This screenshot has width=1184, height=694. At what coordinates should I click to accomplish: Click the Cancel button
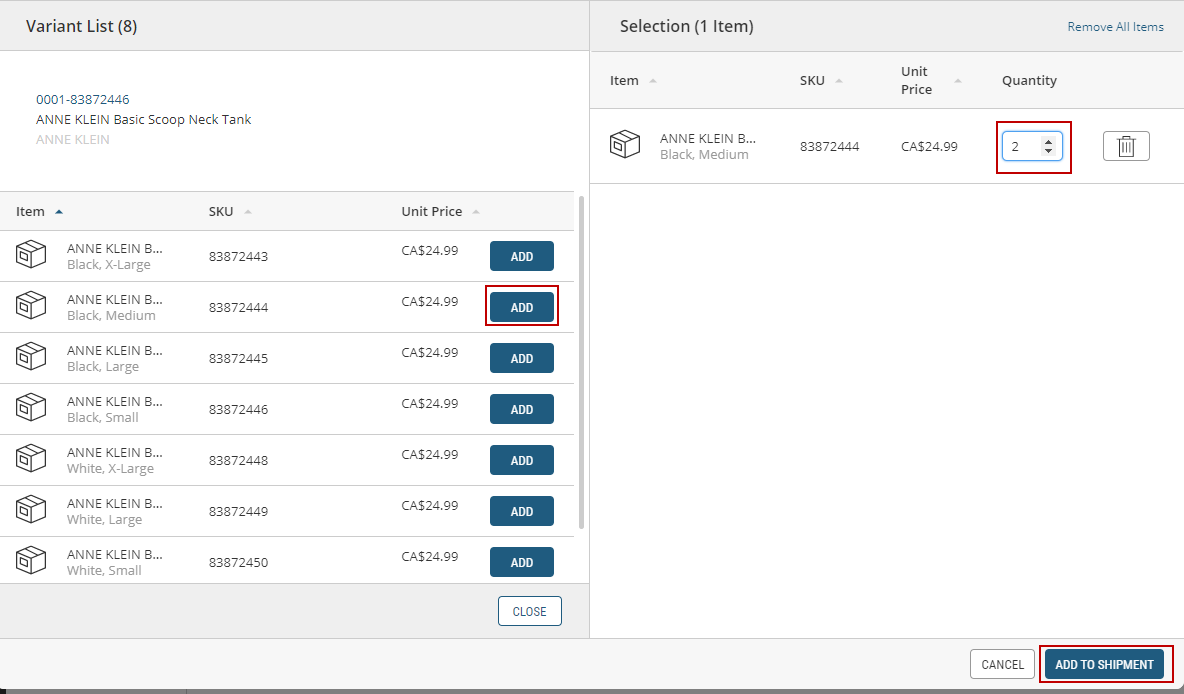(1002, 664)
